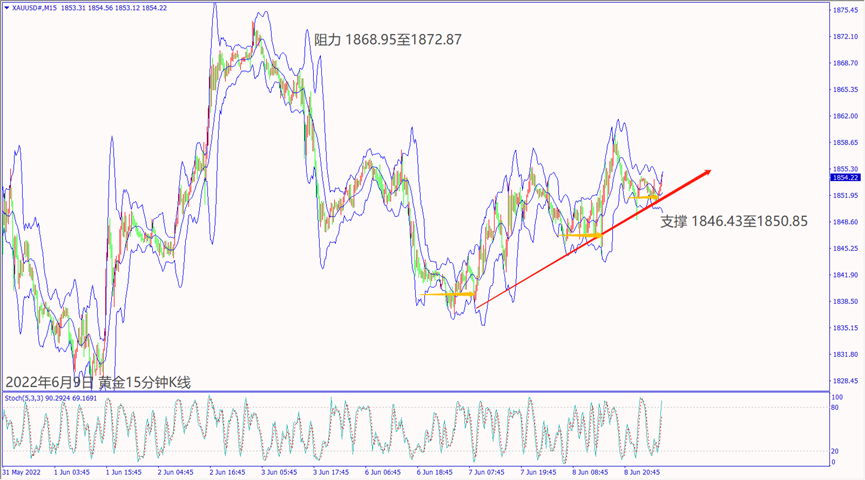Select the 1862.00 level on price scale
Viewport: 865px width, 480px height.
(x=845, y=116)
